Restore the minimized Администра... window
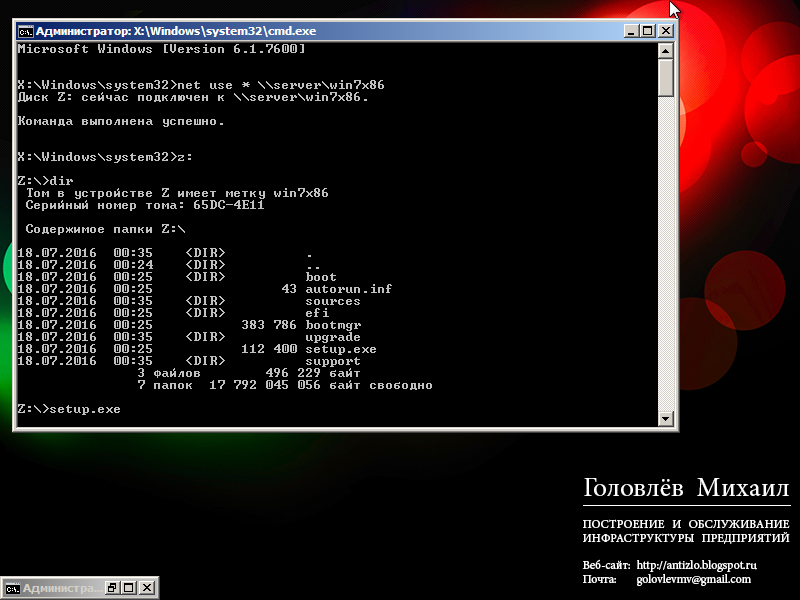Screen dimensions: 800x600 (x=112, y=588)
